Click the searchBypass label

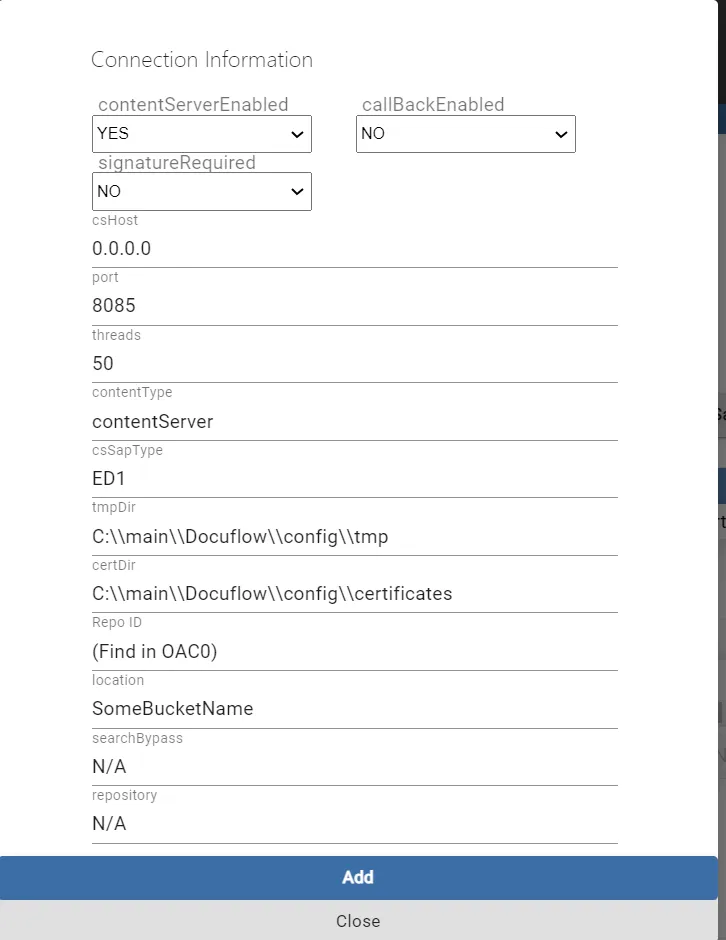click(x=137, y=738)
